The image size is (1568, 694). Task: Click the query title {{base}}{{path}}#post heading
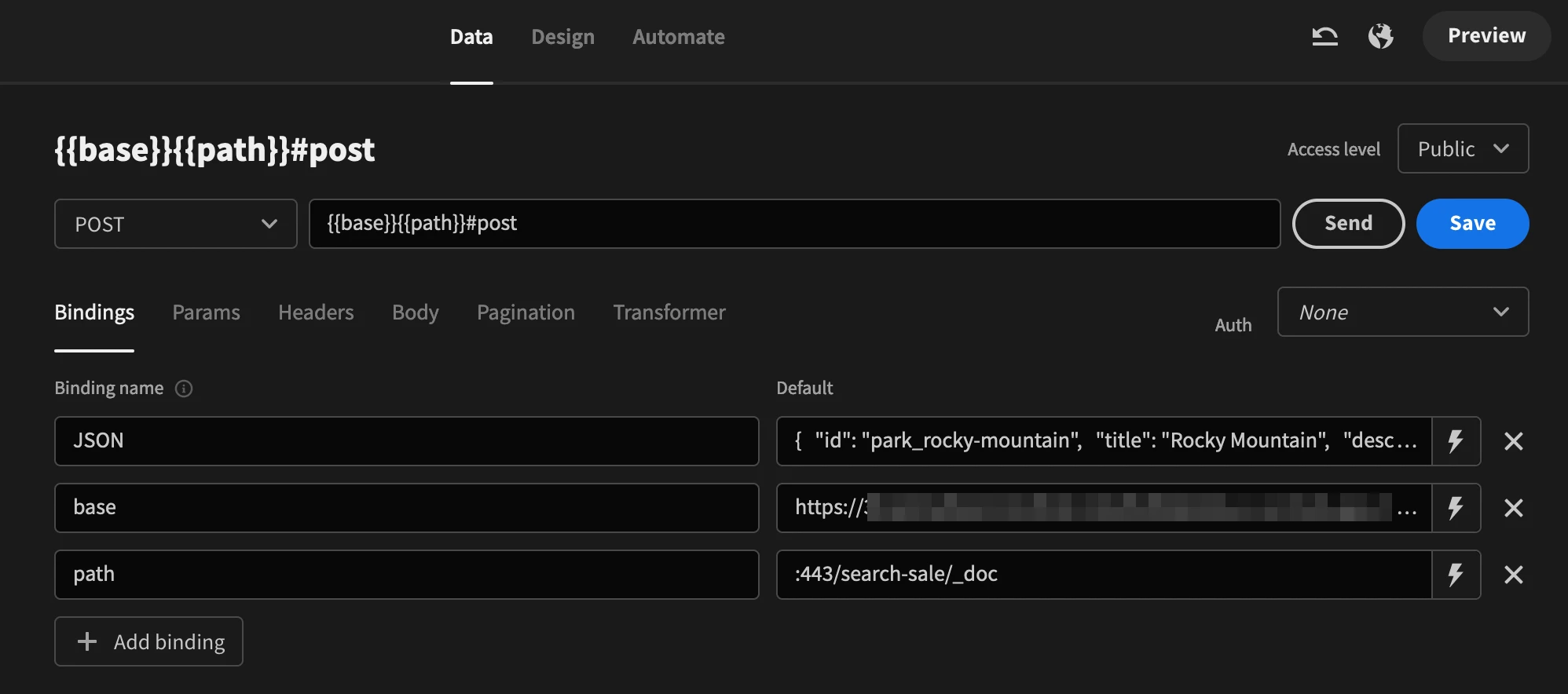(214, 149)
